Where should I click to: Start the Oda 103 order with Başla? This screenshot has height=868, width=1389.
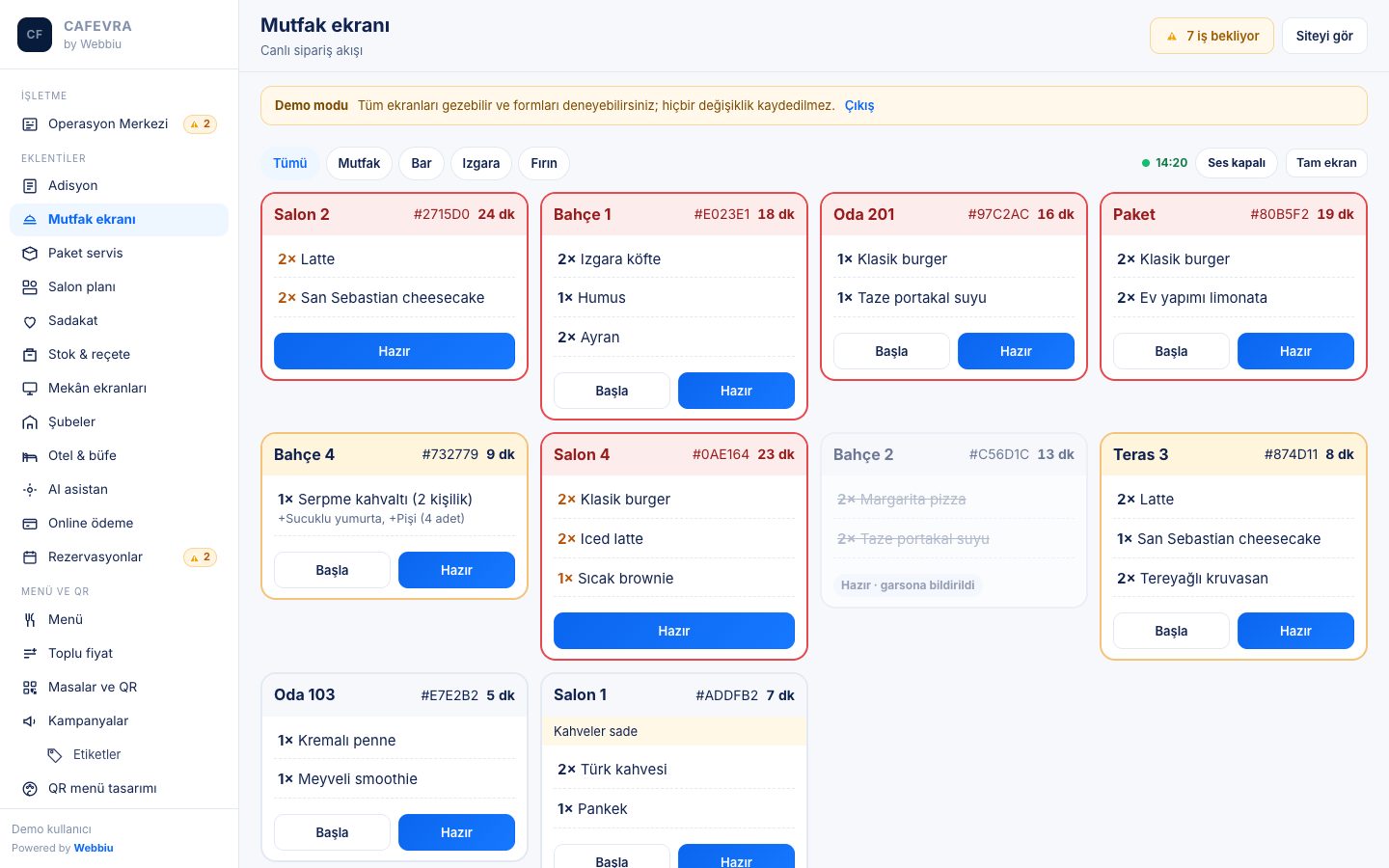pyautogui.click(x=332, y=832)
